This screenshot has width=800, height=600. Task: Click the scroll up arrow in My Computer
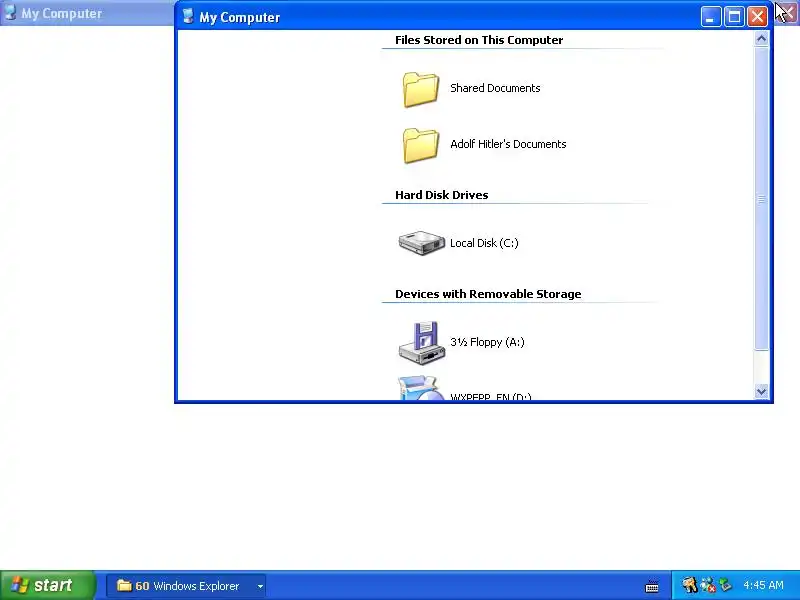point(761,39)
